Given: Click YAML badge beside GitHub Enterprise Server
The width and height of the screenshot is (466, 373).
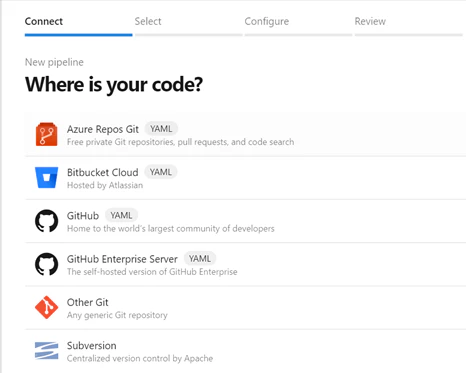Looking at the screenshot, I should point(200,259).
